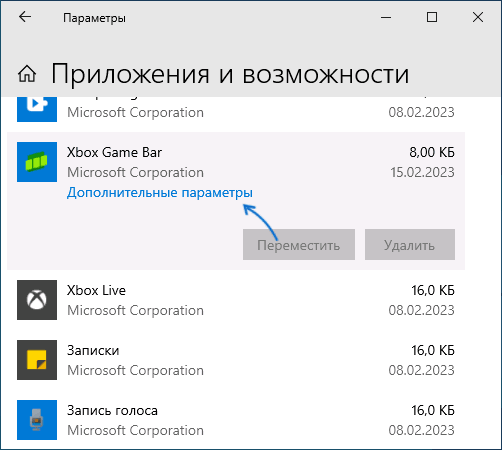Select the Запись голоса list entry name
Viewport: 502px width, 450px height.
(112, 411)
